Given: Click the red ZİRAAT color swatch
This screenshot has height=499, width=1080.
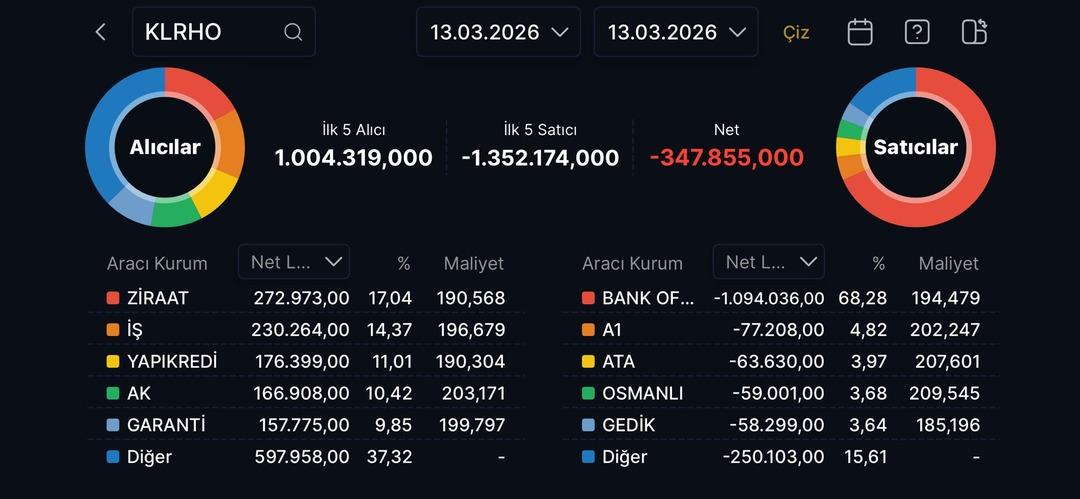Looking at the screenshot, I should (x=113, y=298).
